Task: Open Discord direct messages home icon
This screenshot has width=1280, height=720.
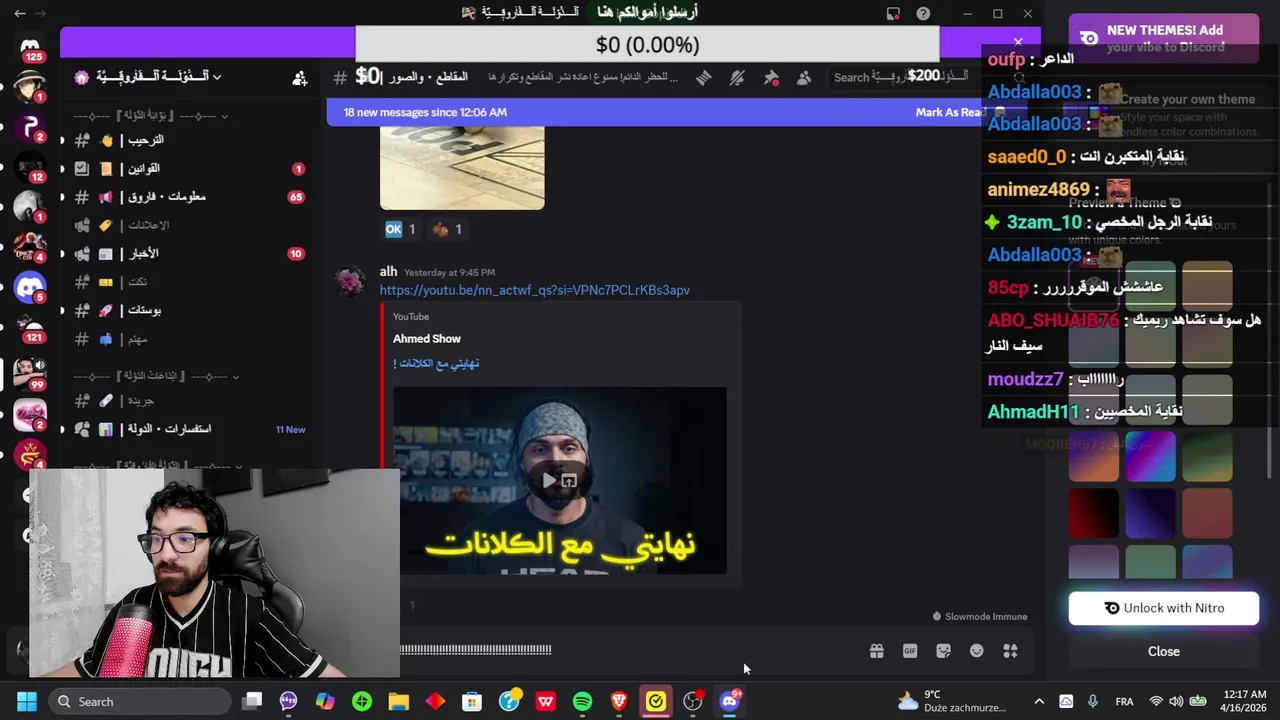Action: [x=30, y=46]
